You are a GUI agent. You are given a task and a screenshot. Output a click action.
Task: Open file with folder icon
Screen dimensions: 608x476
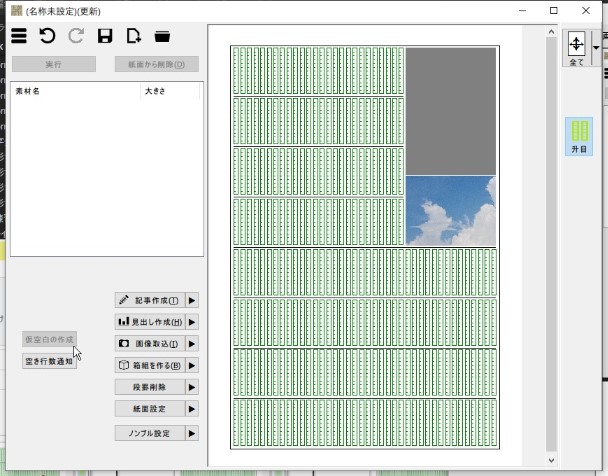click(x=162, y=36)
